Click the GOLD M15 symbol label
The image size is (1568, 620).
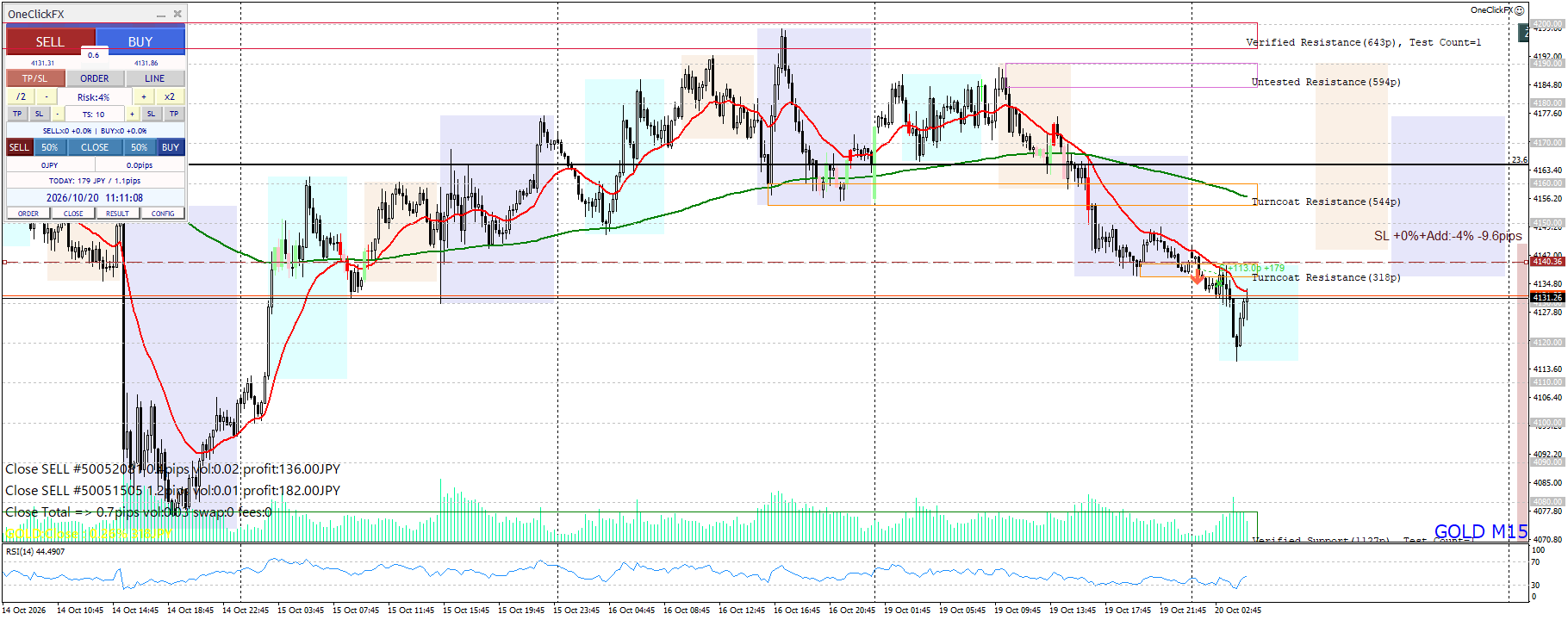point(1481,531)
